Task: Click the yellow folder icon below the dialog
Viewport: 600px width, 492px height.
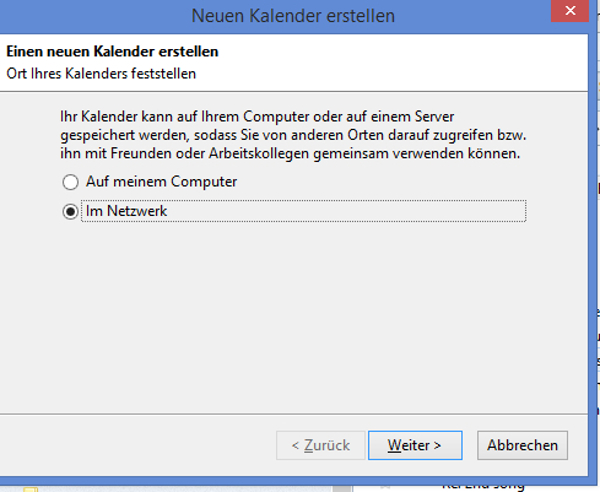Action: tap(31, 489)
